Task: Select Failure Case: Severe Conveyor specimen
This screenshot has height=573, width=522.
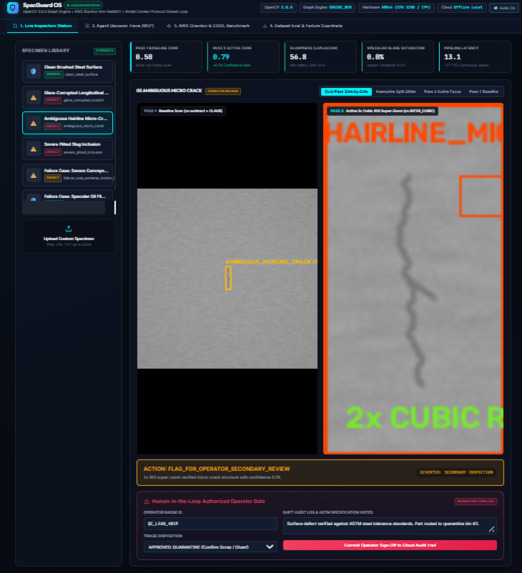Action: click(x=68, y=175)
